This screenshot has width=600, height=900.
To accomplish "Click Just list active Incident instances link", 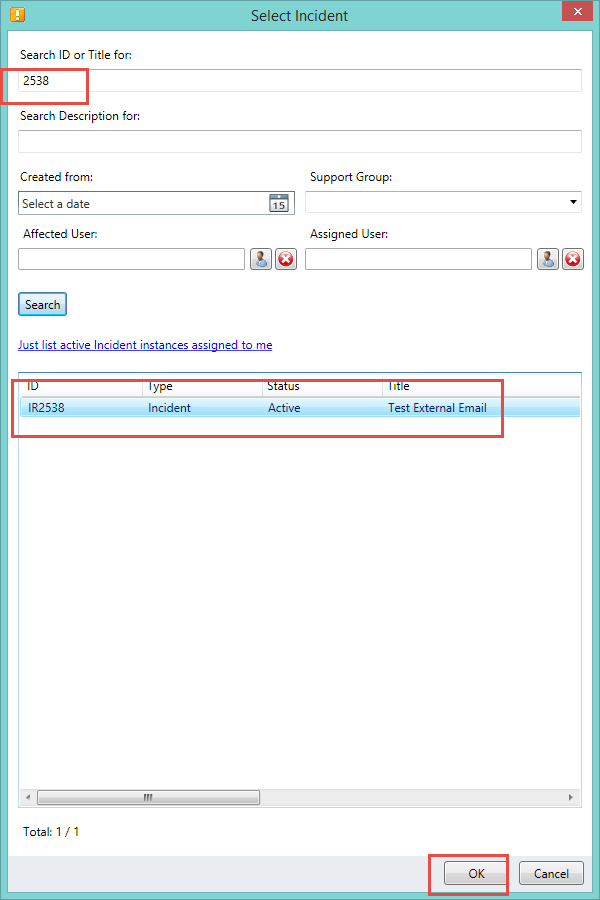I will point(145,345).
